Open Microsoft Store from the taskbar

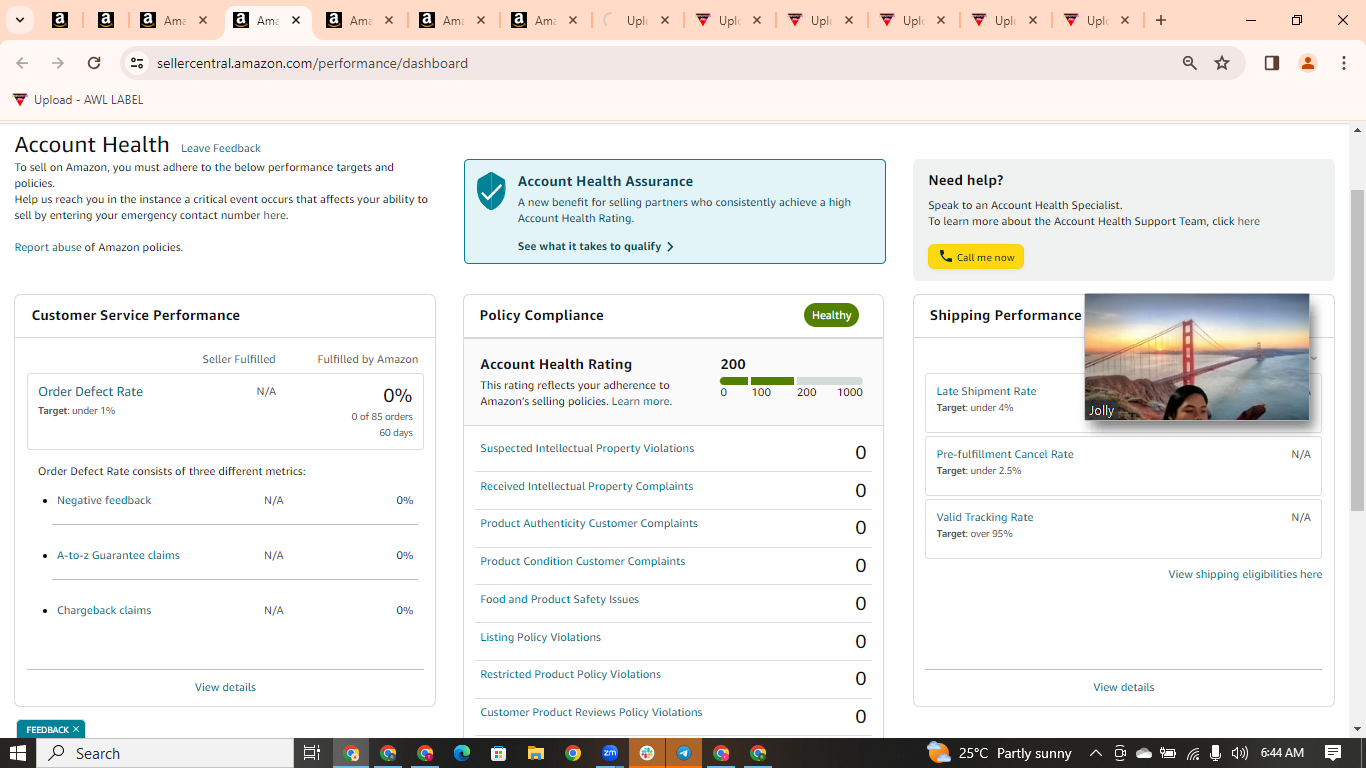(499, 753)
